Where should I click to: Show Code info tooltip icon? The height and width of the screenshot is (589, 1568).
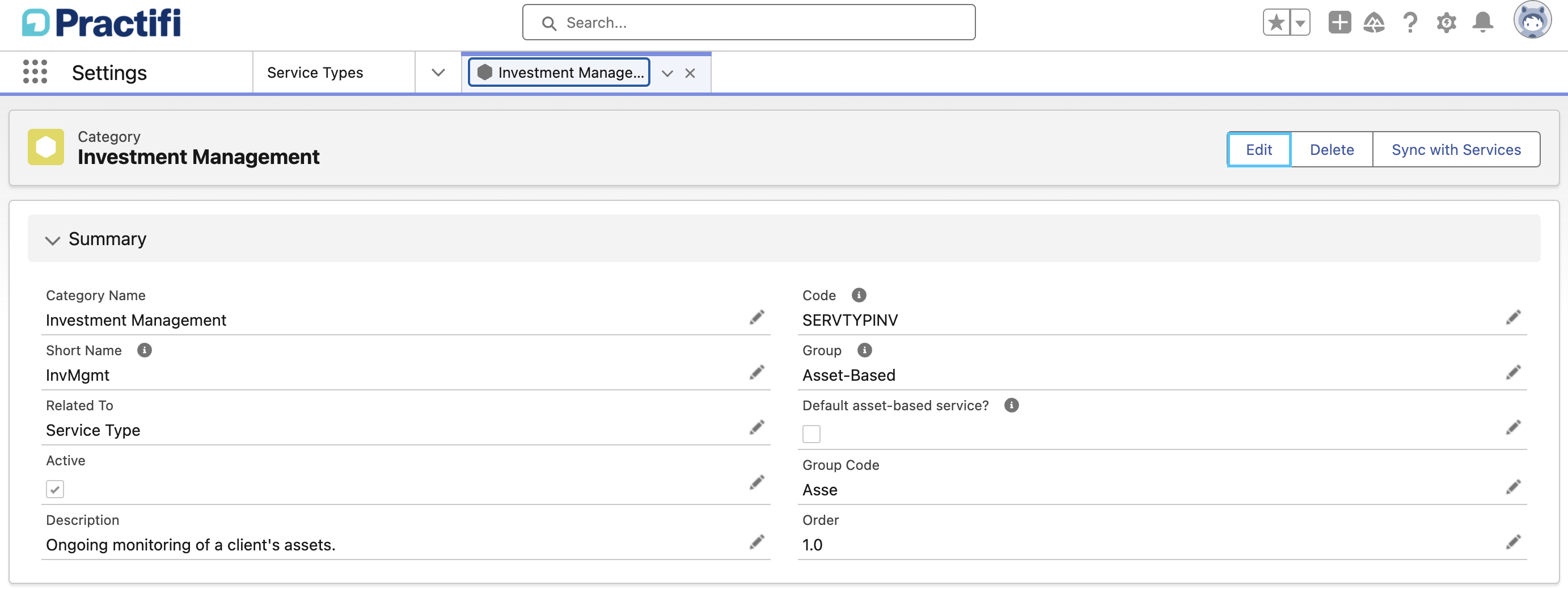(858, 296)
